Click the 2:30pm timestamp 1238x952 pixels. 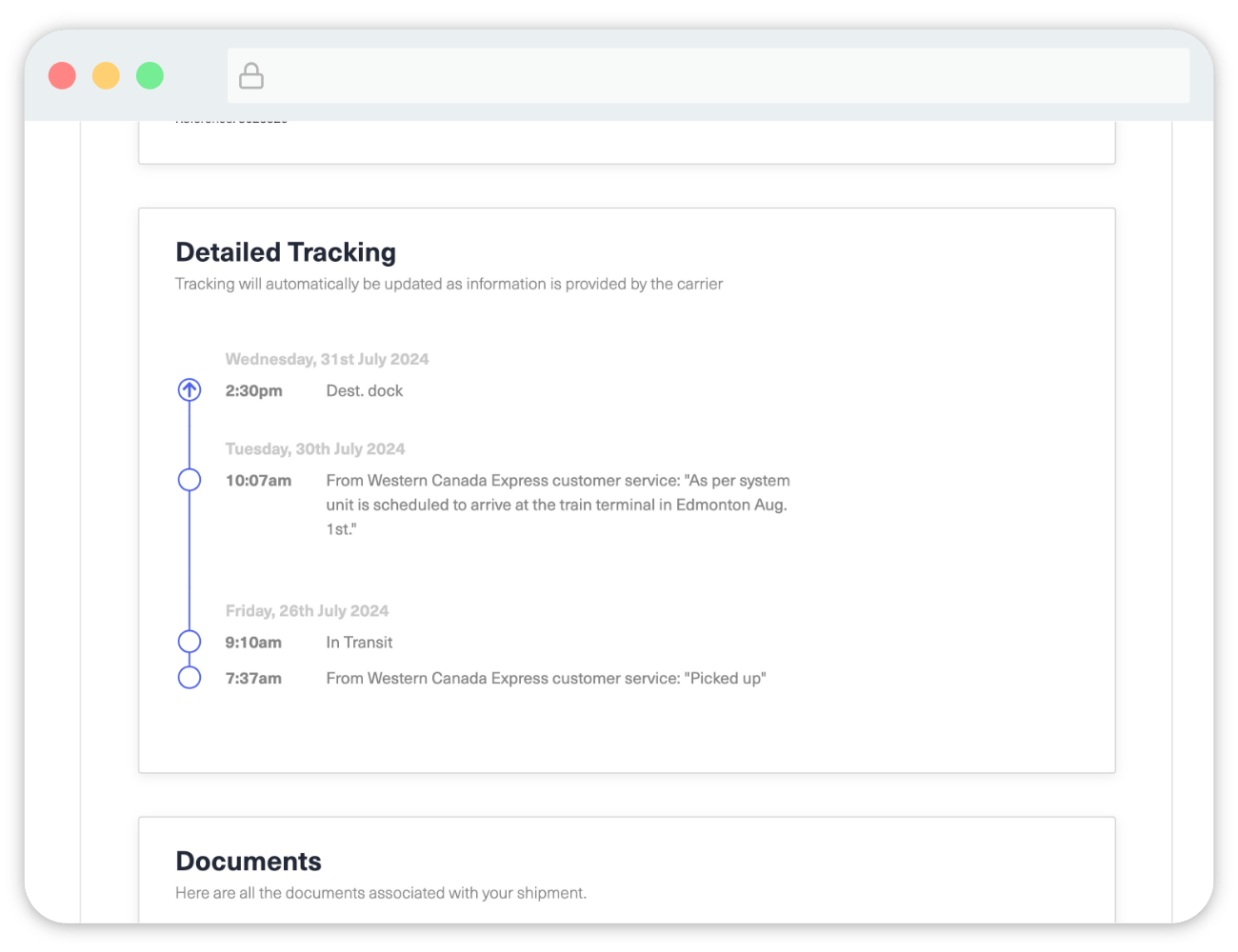click(x=254, y=390)
